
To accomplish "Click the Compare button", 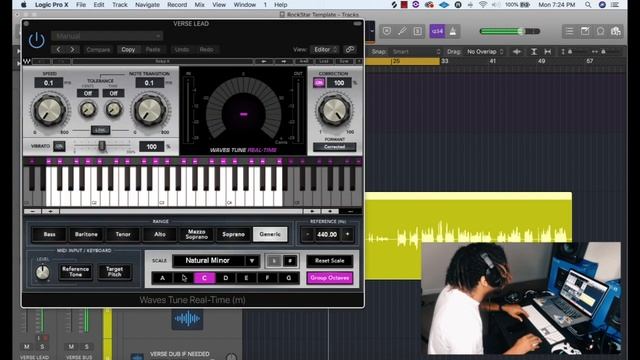I will pyautogui.click(x=98, y=49).
